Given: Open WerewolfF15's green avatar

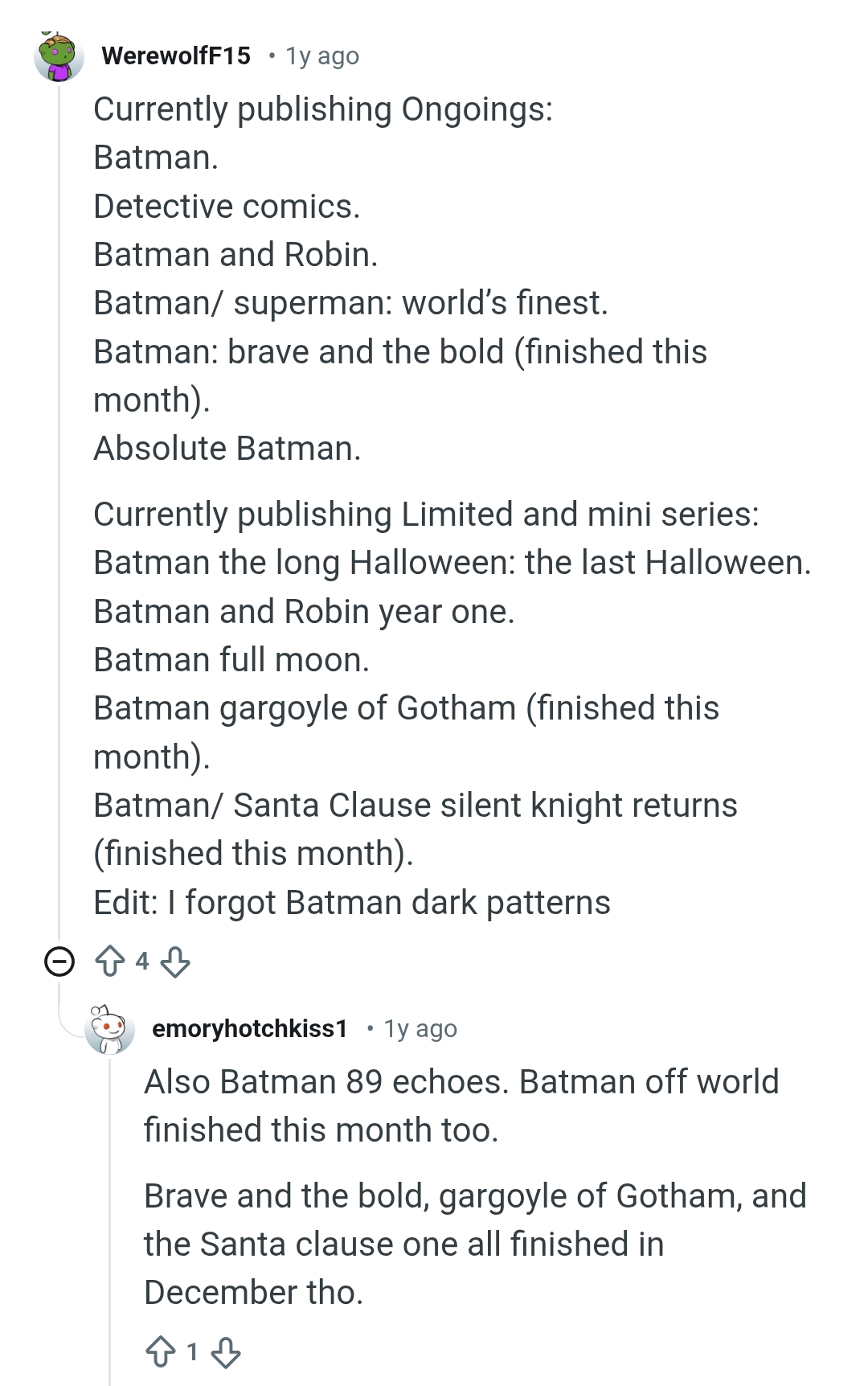Looking at the screenshot, I should tap(59, 57).
